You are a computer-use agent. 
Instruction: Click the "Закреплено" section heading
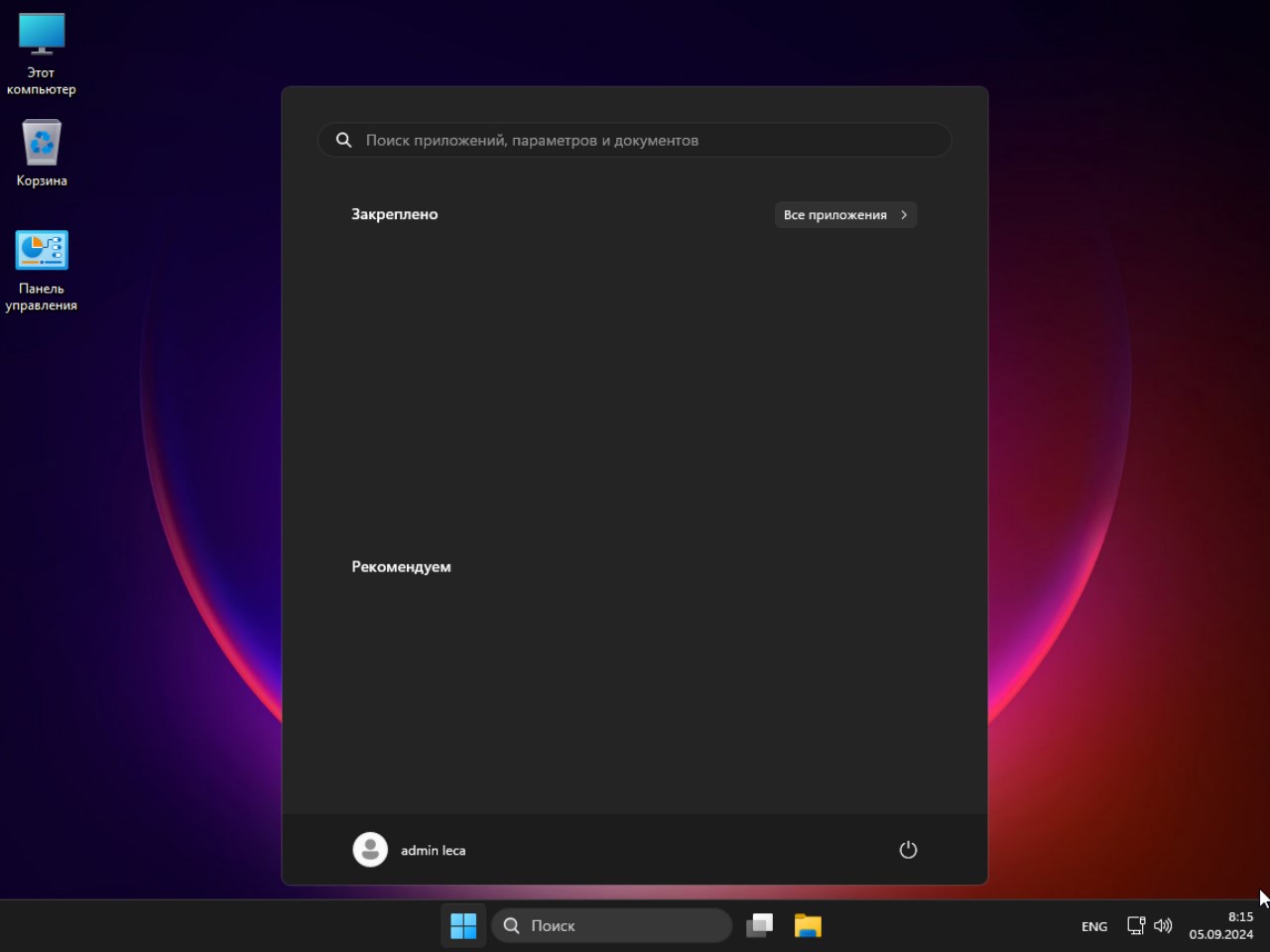pos(394,214)
